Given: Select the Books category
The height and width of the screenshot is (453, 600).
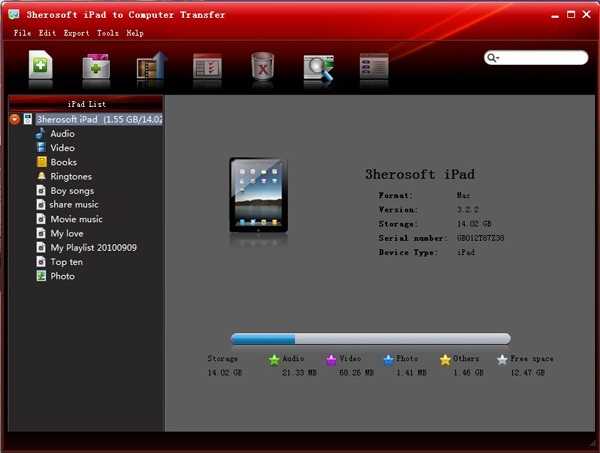Looking at the screenshot, I should point(64,162).
